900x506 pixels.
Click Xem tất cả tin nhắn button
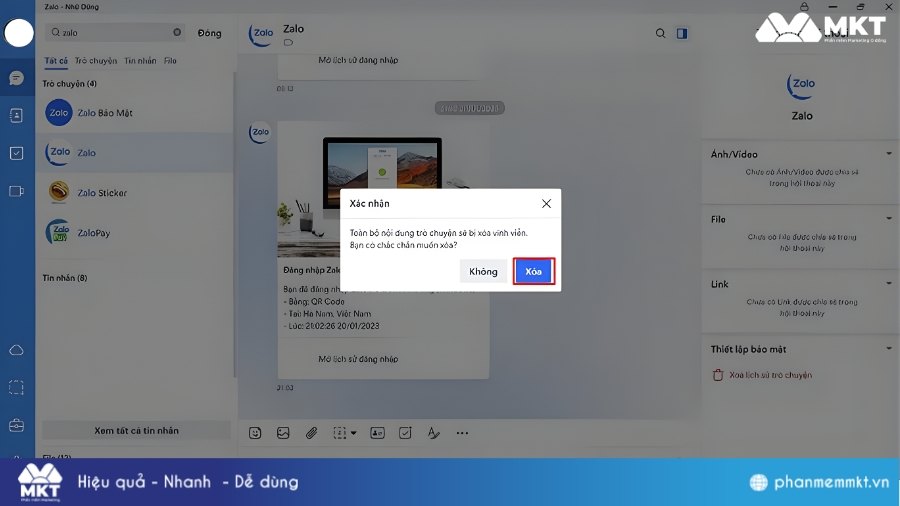point(137,430)
